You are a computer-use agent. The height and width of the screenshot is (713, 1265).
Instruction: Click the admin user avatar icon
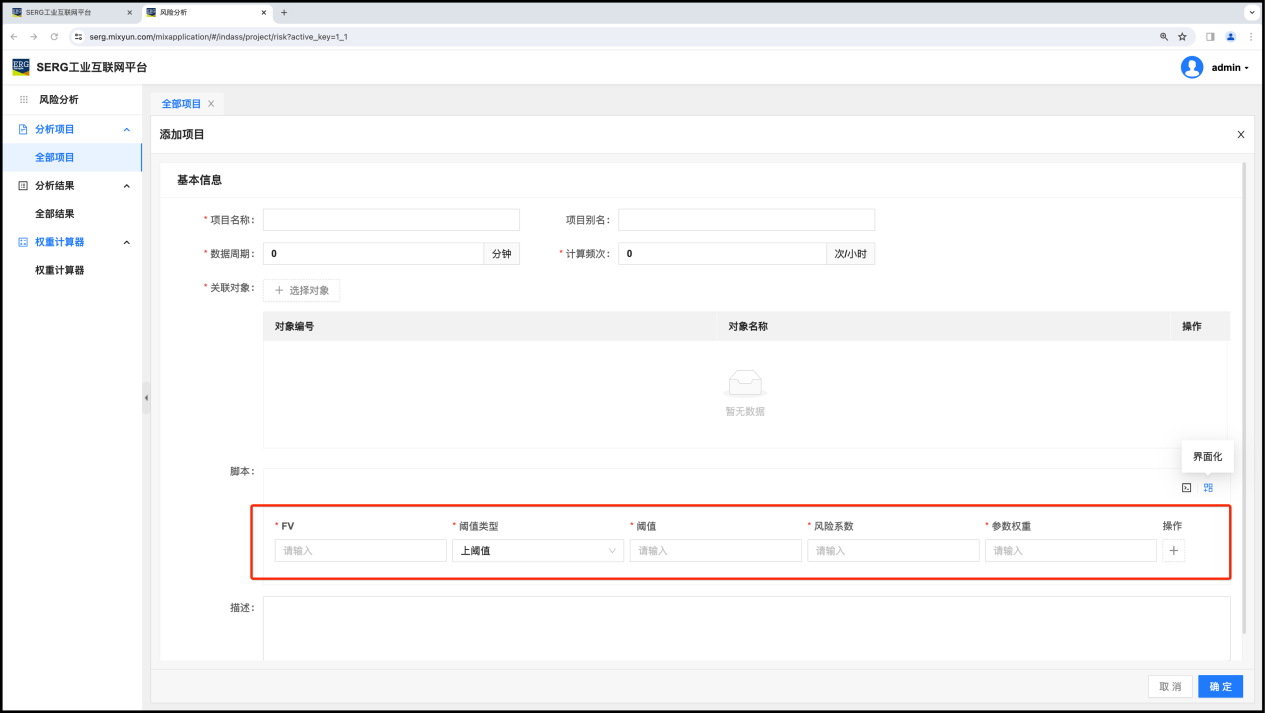(1191, 67)
